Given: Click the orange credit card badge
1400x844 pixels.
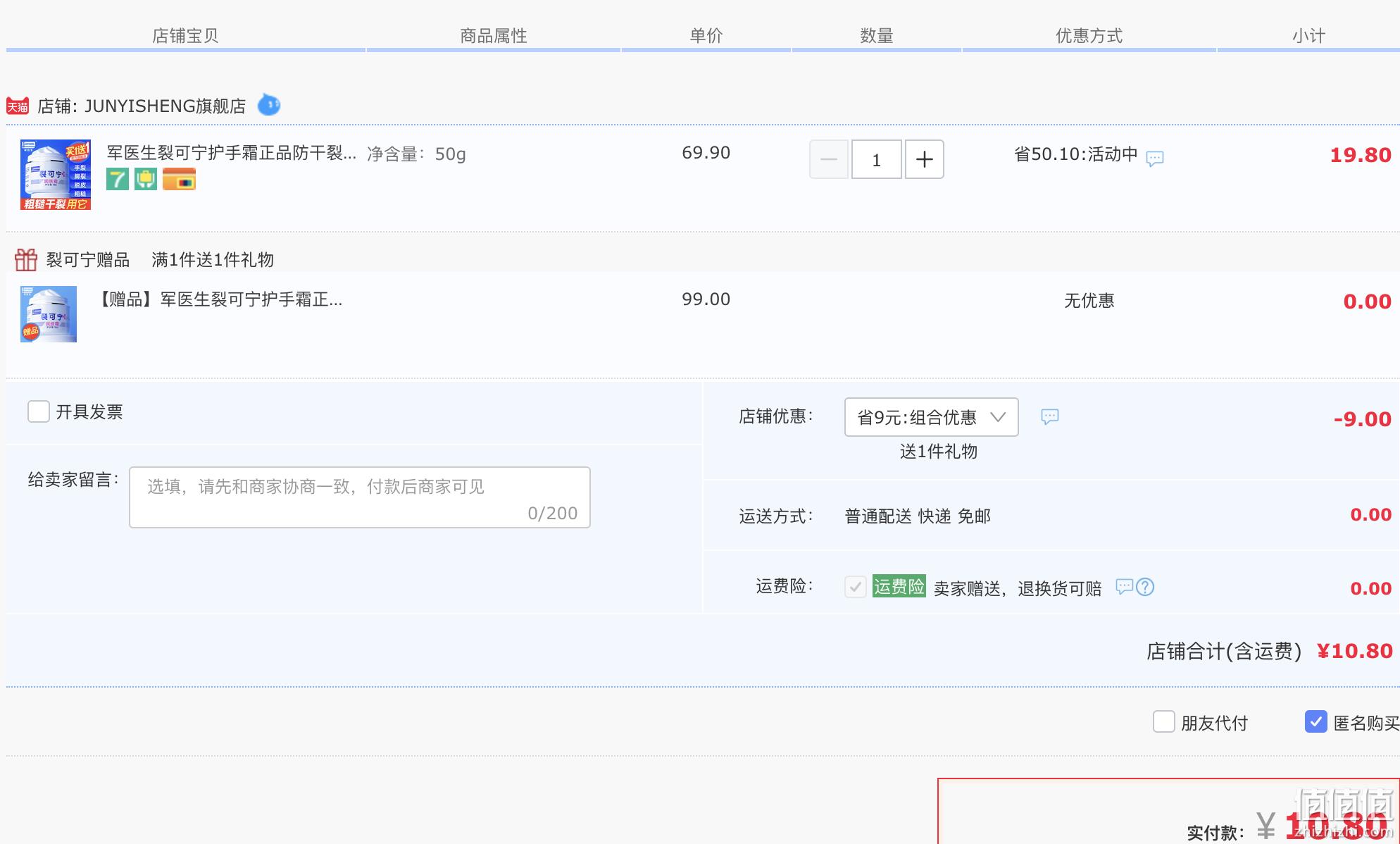Looking at the screenshot, I should (x=179, y=179).
